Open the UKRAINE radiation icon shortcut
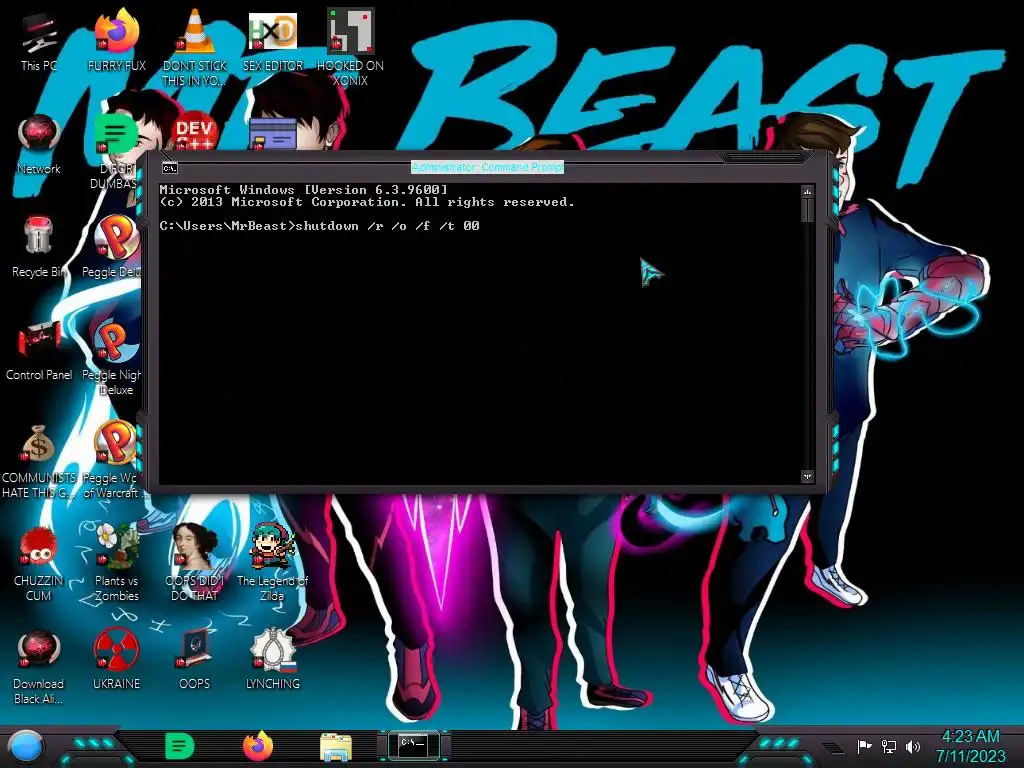1024x768 pixels. click(116, 660)
